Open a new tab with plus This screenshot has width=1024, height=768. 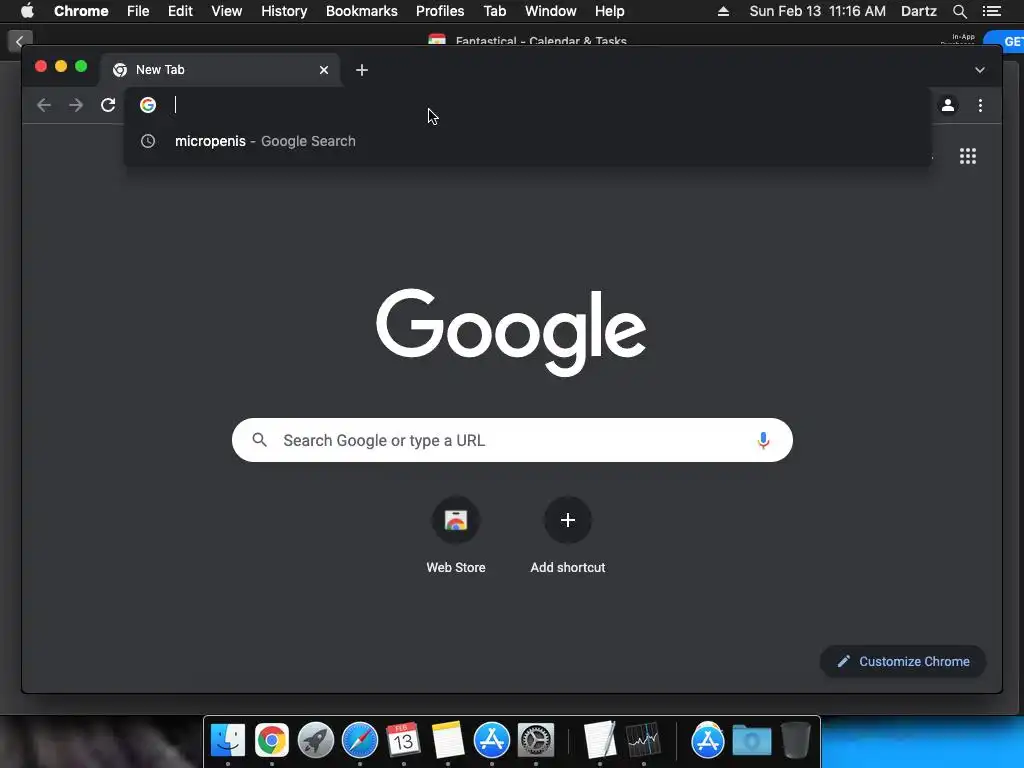[362, 70]
